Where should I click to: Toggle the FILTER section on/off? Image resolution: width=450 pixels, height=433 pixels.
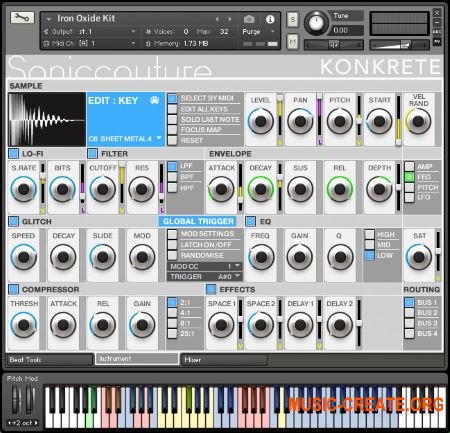(x=92, y=154)
